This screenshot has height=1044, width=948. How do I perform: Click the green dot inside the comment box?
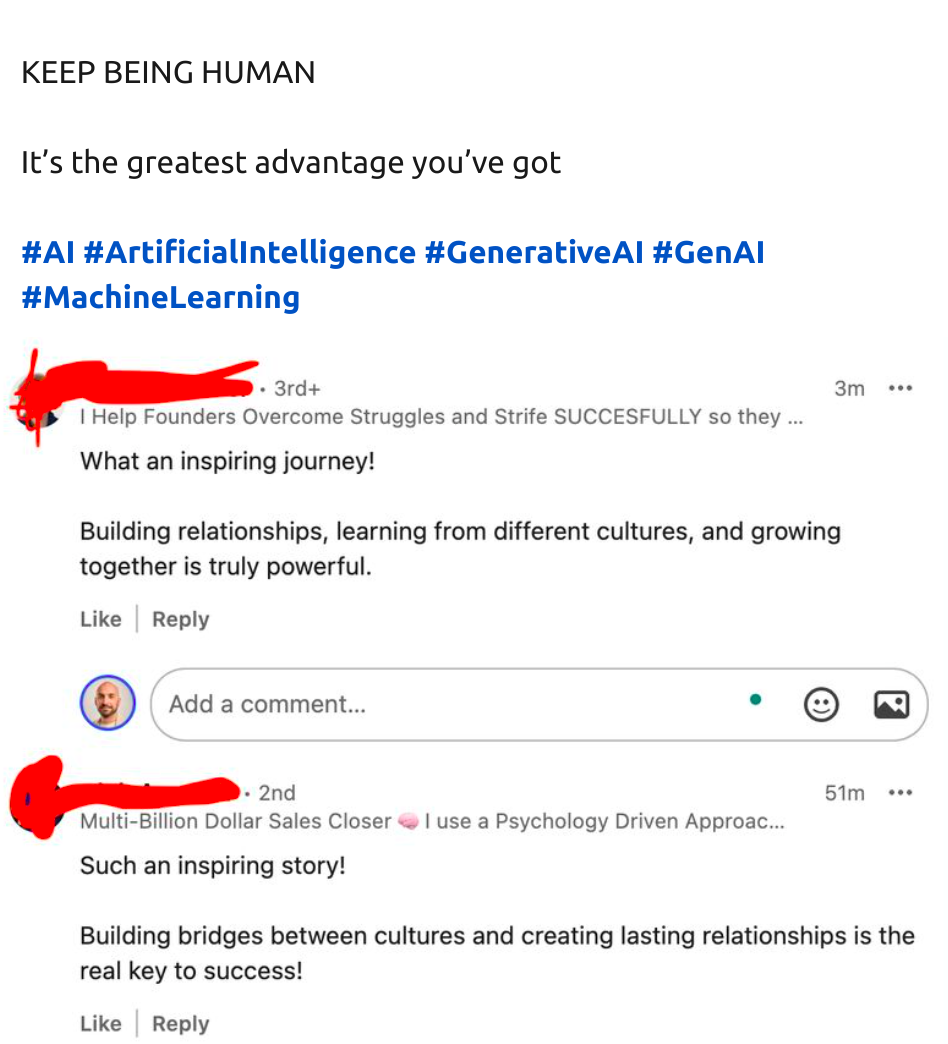point(756,700)
